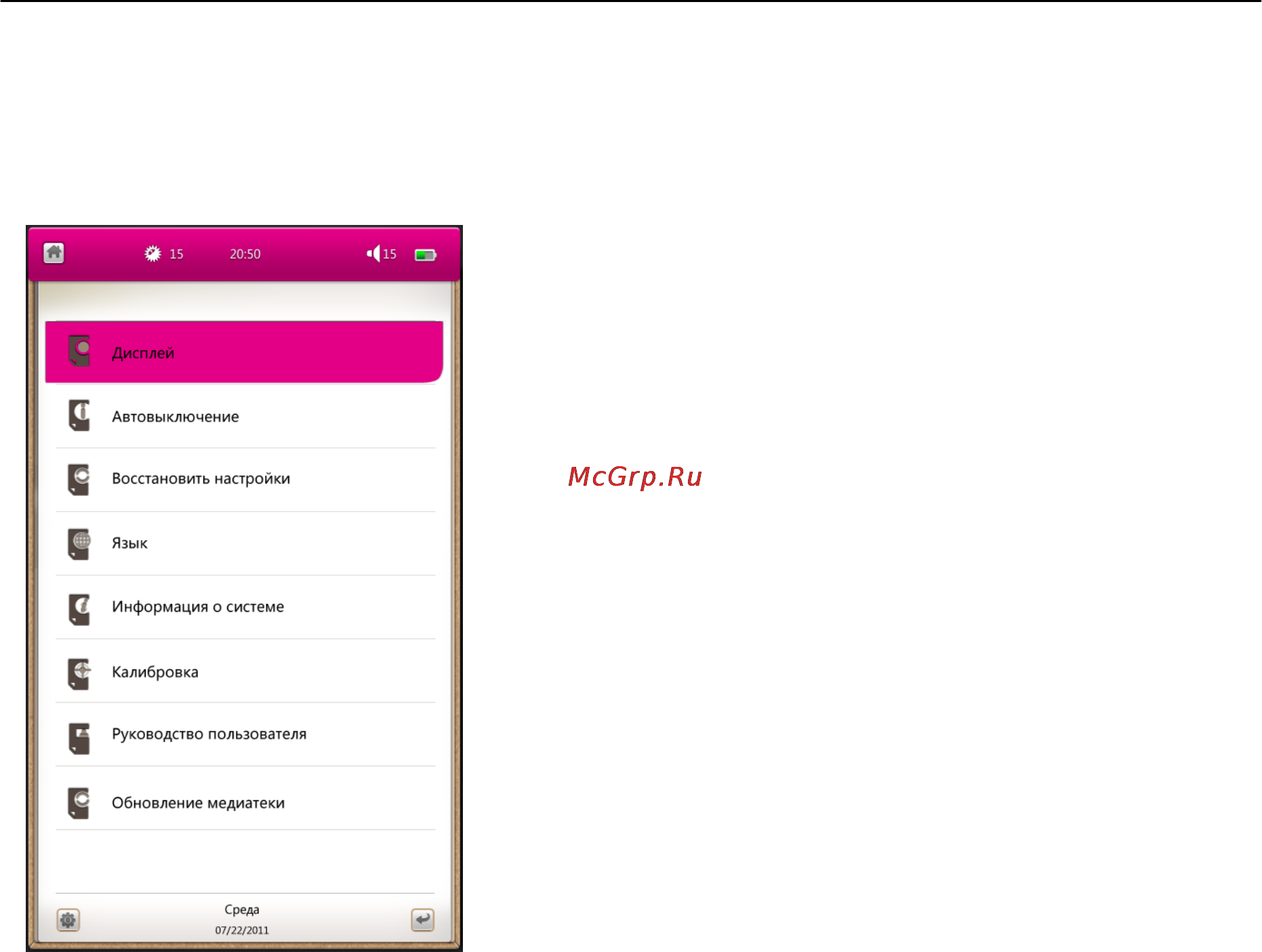Tap the battery indicator icon

coord(426,255)
